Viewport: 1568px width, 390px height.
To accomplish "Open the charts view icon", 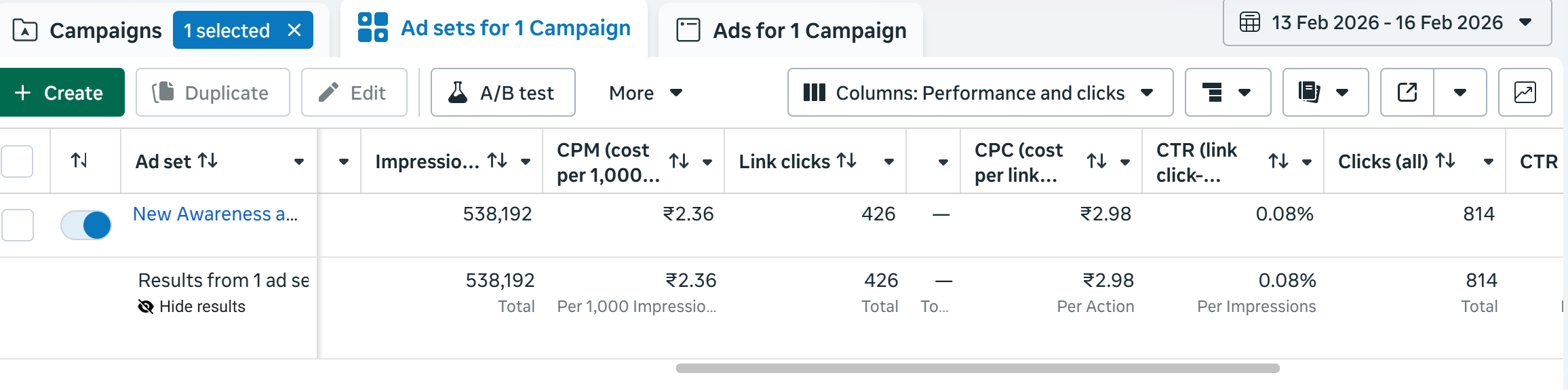I will (1525, 92).
